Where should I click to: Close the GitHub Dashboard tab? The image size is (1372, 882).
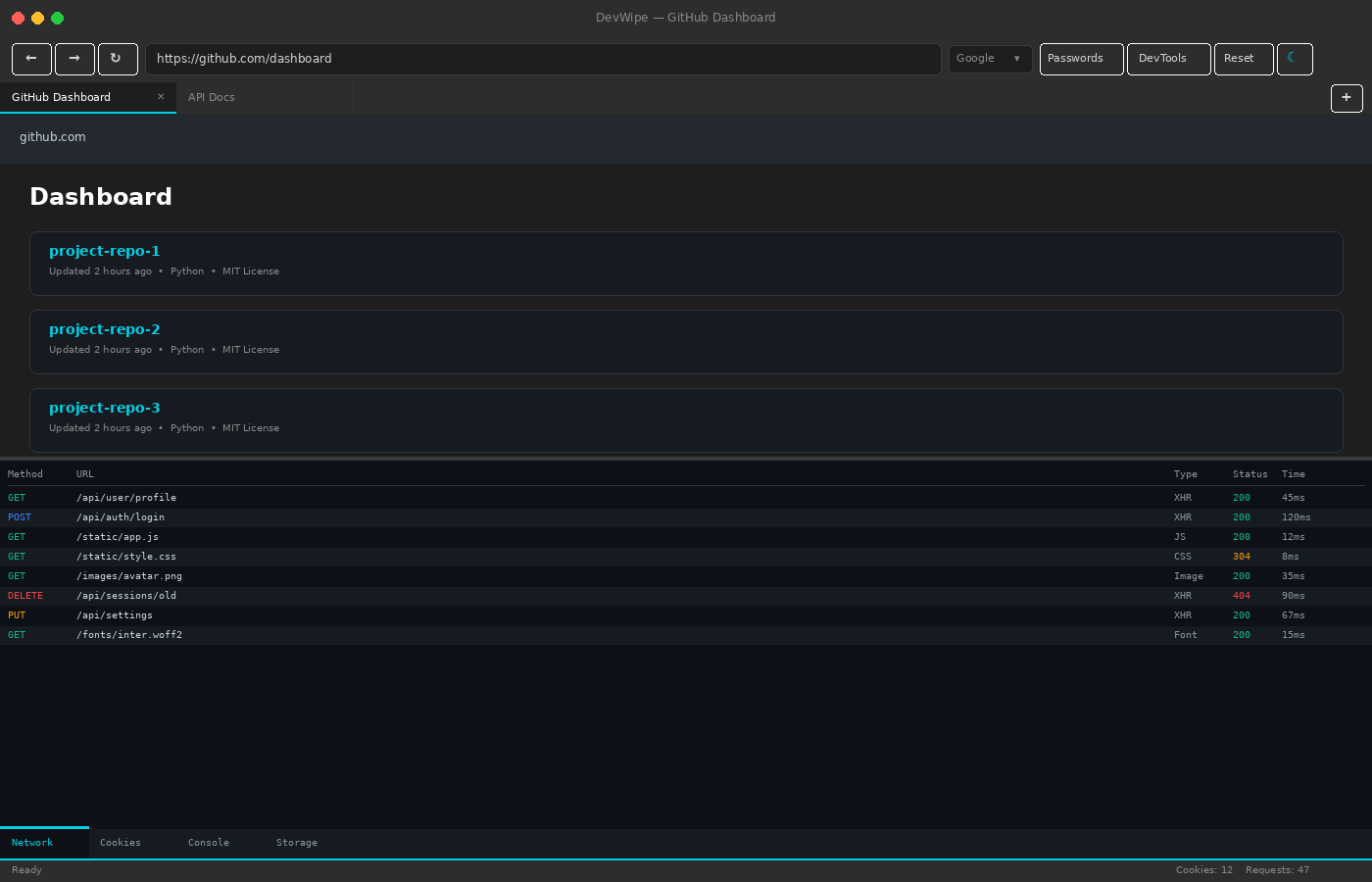(160, 96)
